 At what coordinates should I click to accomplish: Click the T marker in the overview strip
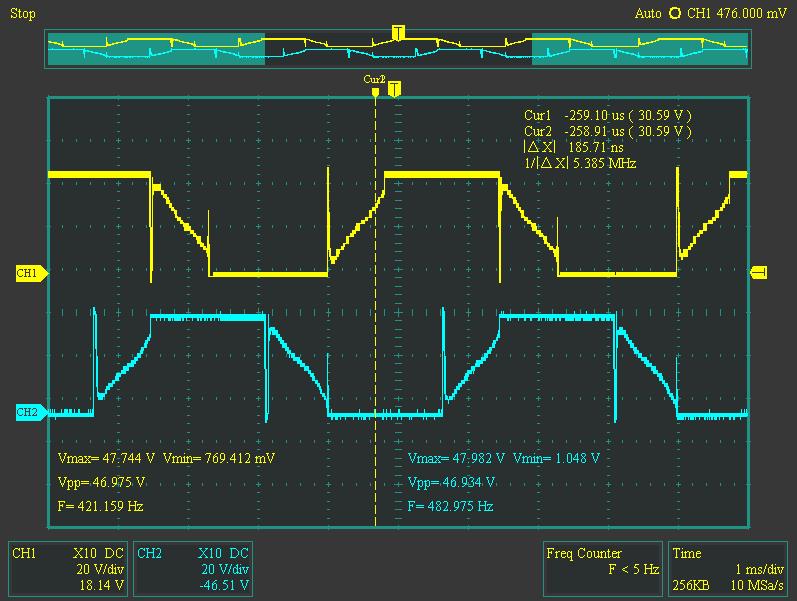coord(398,34)
